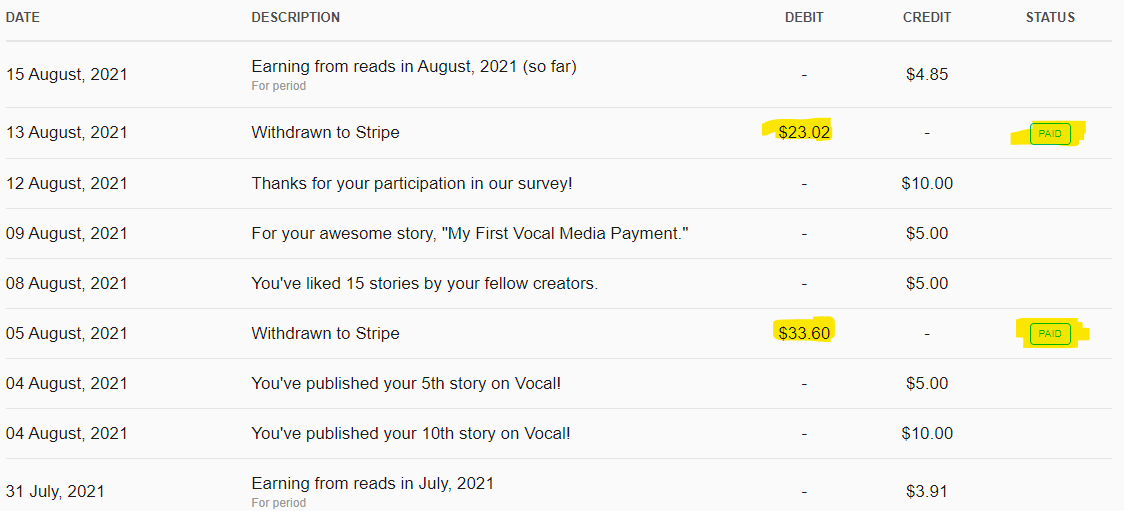Select the 13 August Withdrawn to Stripe entry
This screenshot has height=511, width=1124.
tap(325, 133)
